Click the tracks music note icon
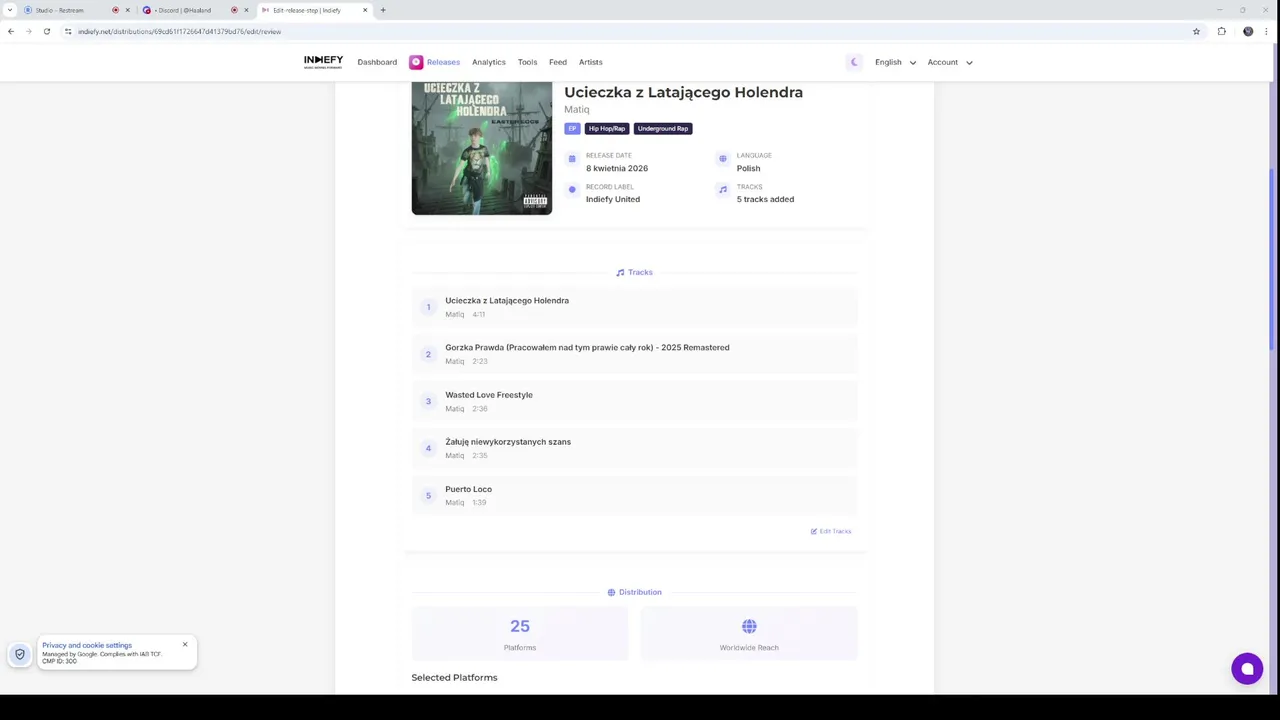Image resolution: width=1280 pixels, height=720 pixels. click(723, 189)
